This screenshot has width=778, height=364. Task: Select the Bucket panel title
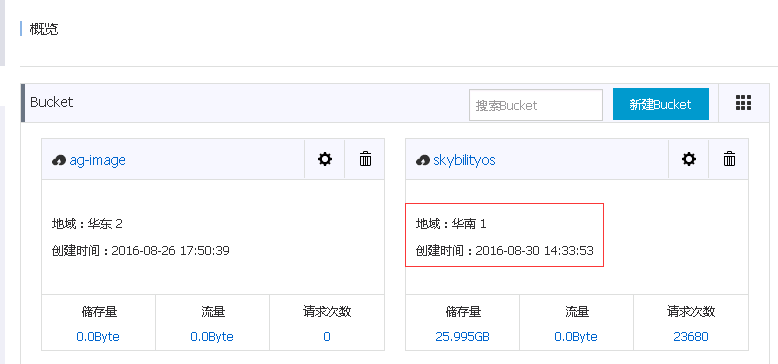(52, 102)
